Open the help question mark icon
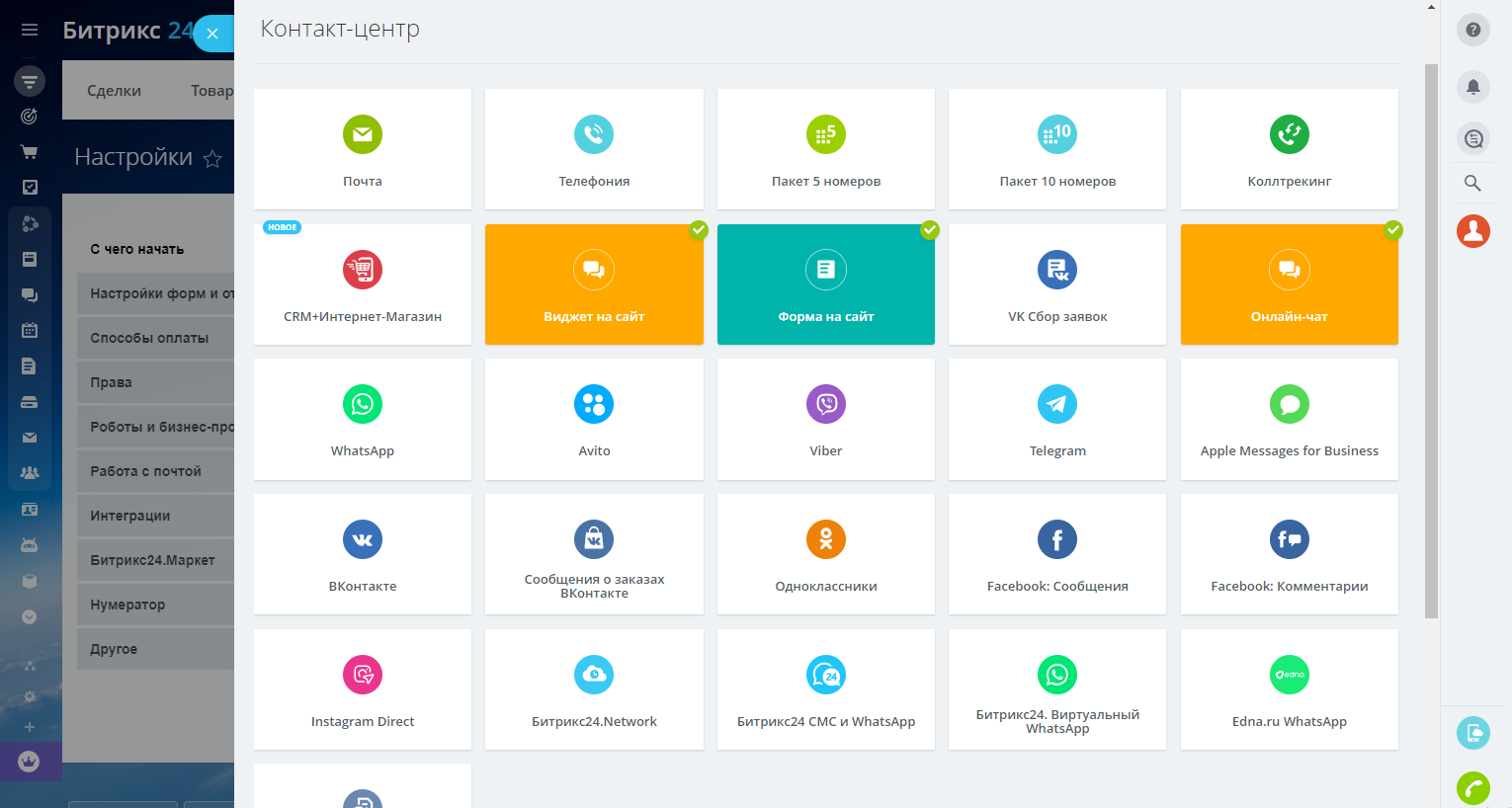Image resolution: width=1512 pixels, height=808 pixels. [1473, 30]
